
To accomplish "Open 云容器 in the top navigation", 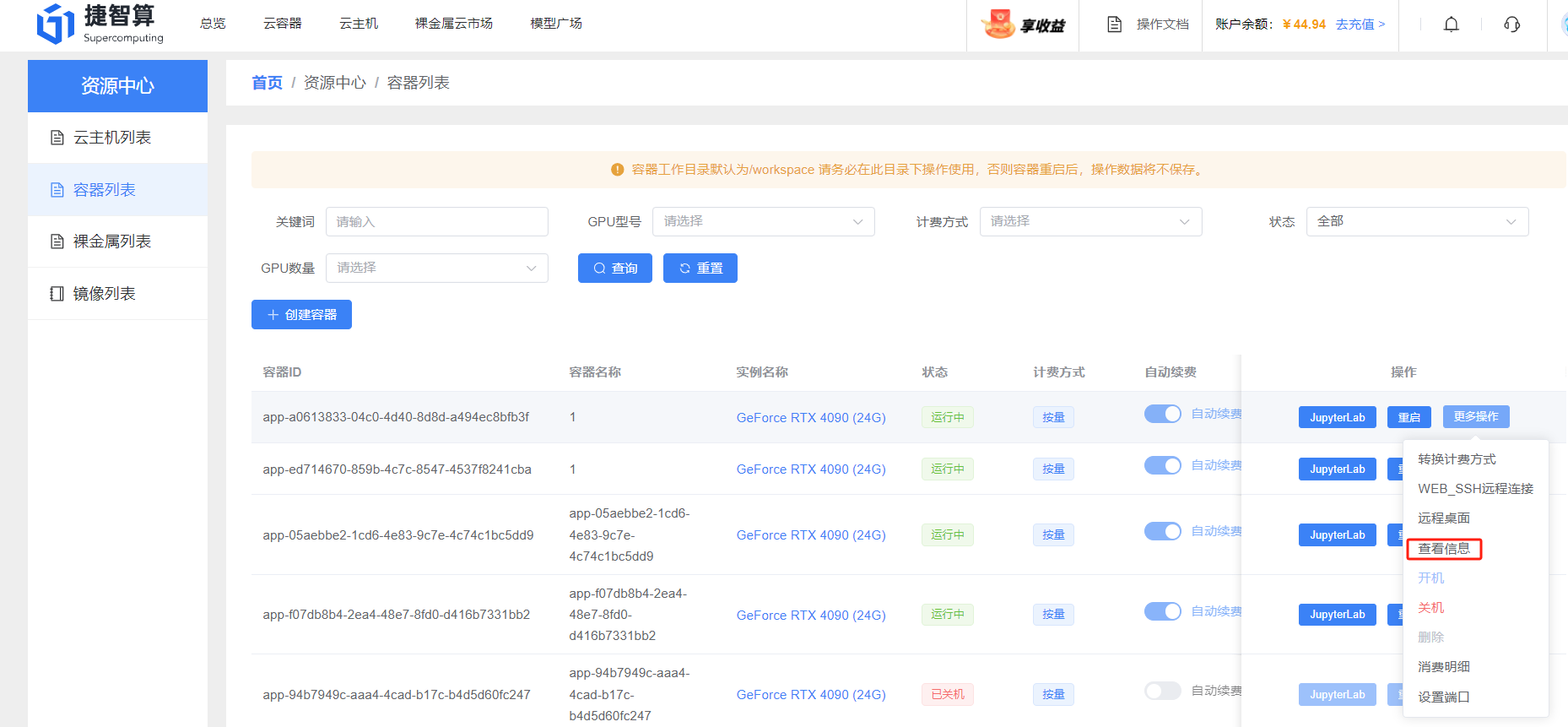I will click(x=283, y=24).
